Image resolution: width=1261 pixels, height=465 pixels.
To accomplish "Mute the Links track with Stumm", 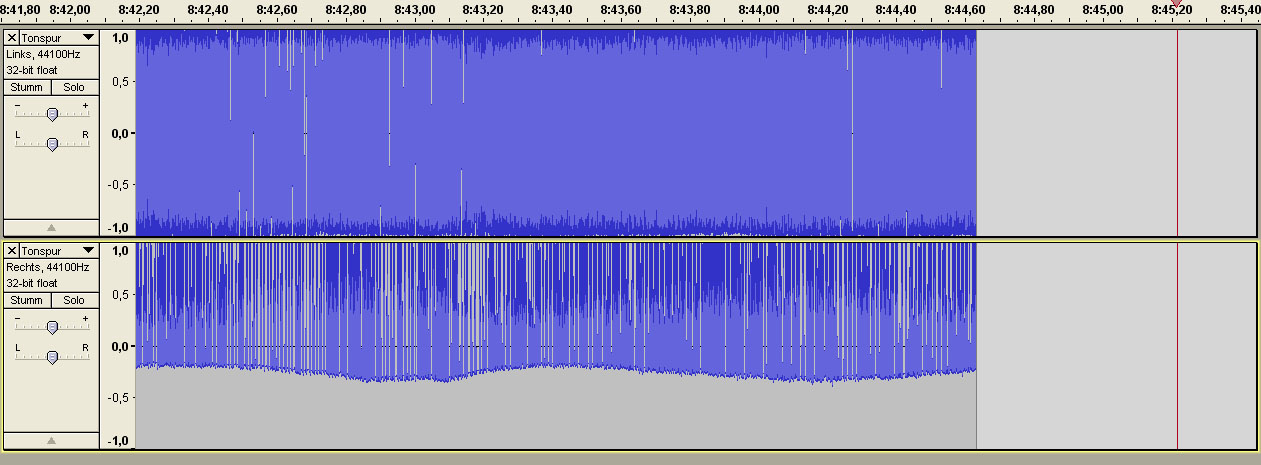I will (x=27, y=87).
